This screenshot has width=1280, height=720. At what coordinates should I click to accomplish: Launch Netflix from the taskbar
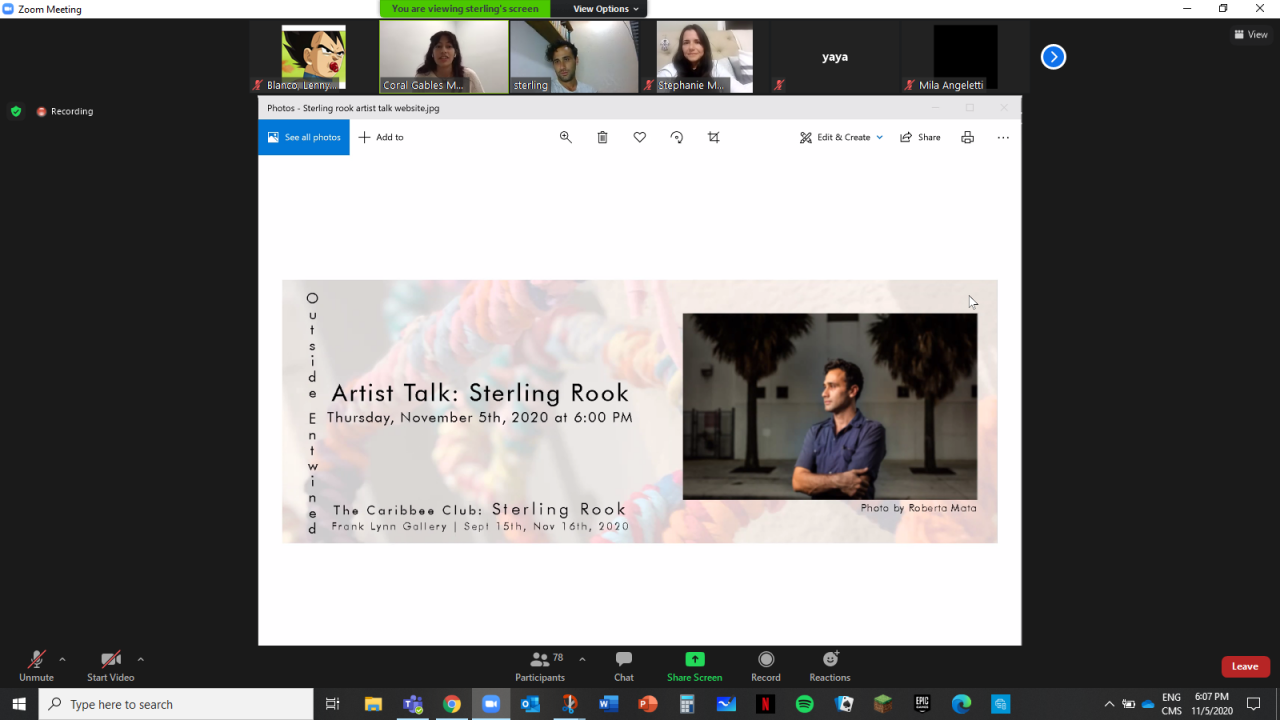coord(765,704)
